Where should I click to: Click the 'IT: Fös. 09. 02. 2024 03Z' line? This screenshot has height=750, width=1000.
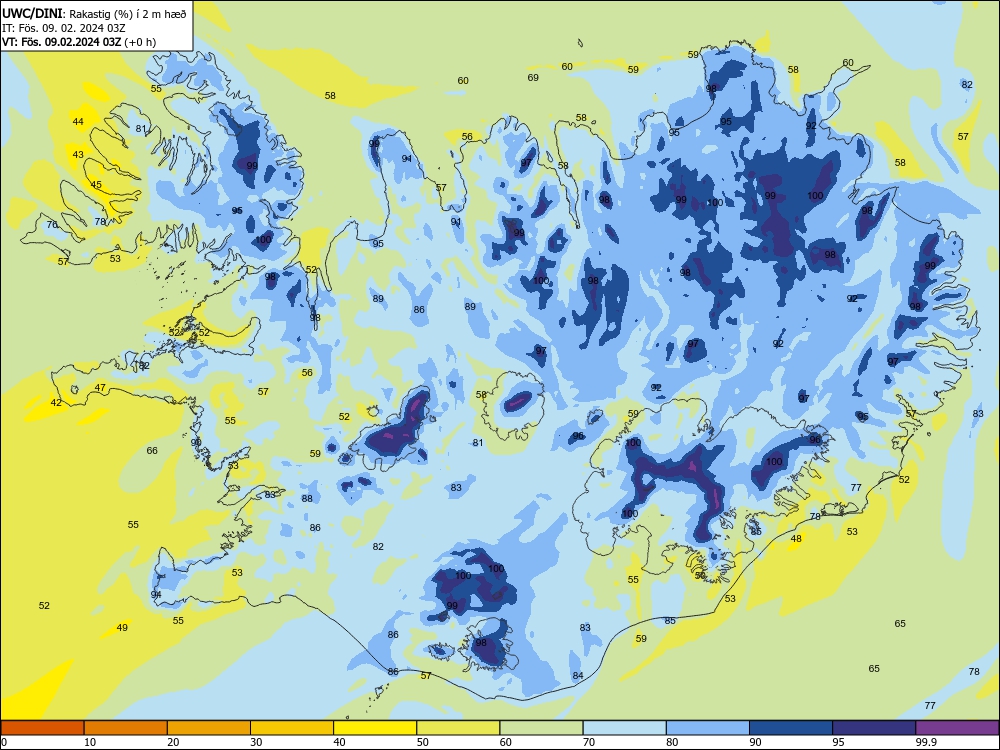(64, 28)
